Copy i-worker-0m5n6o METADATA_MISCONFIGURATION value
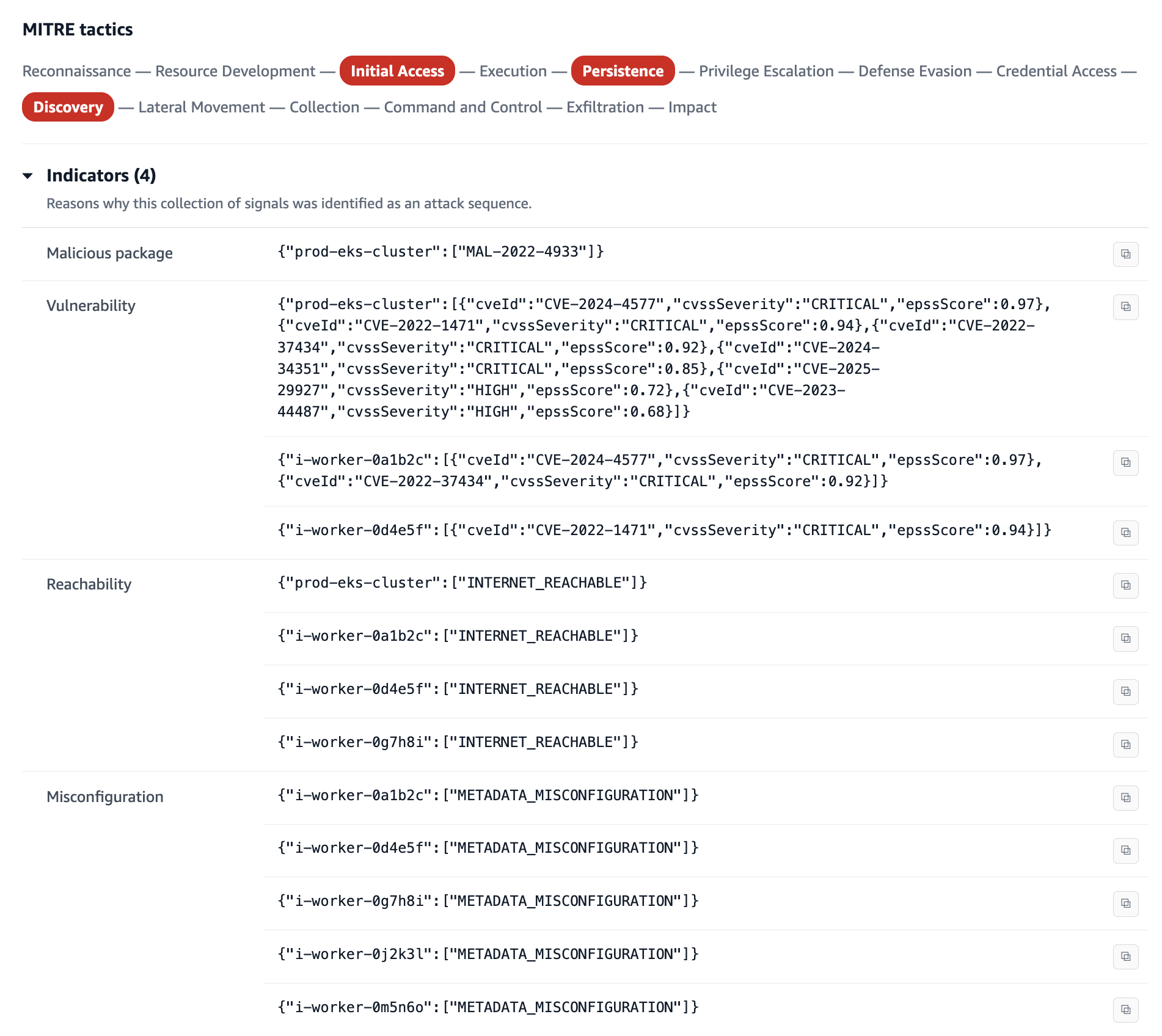The height and width of the screenshot is (1036, 1162). (1125, 1010)
